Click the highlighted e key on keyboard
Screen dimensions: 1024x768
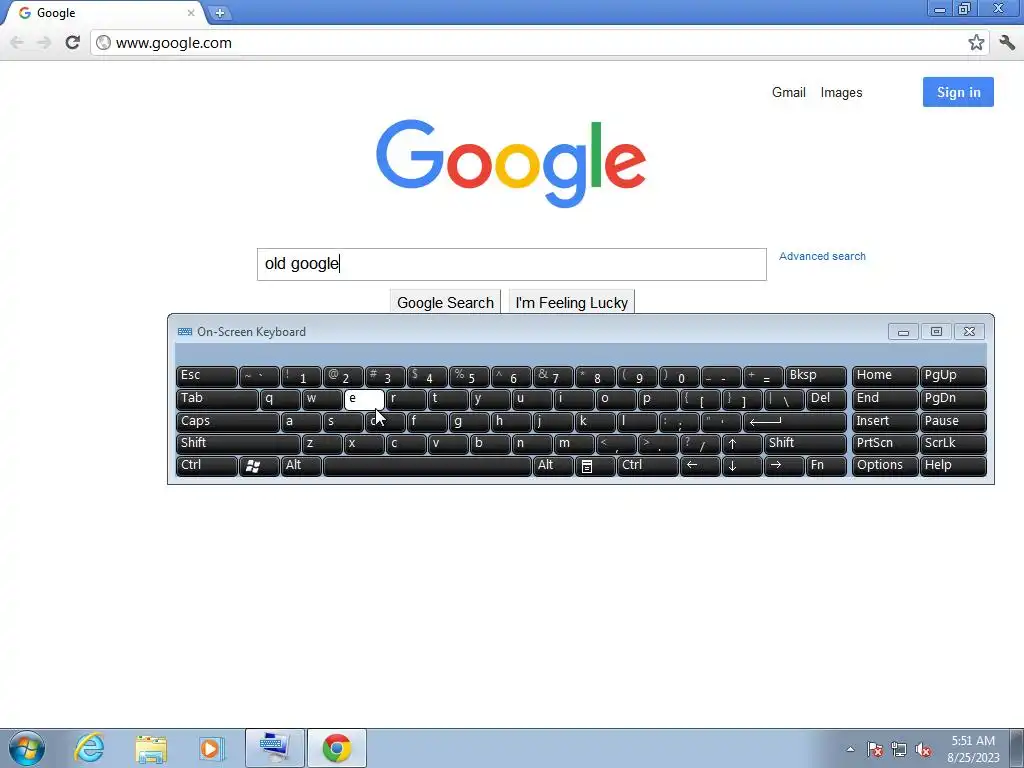point(364,399)
